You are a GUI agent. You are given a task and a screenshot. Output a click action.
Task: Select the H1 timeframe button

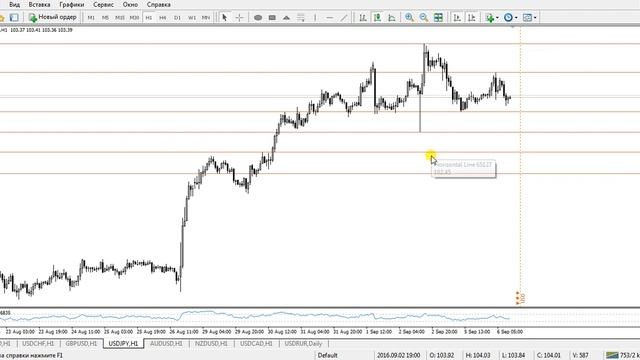click(x=149, y=18)
